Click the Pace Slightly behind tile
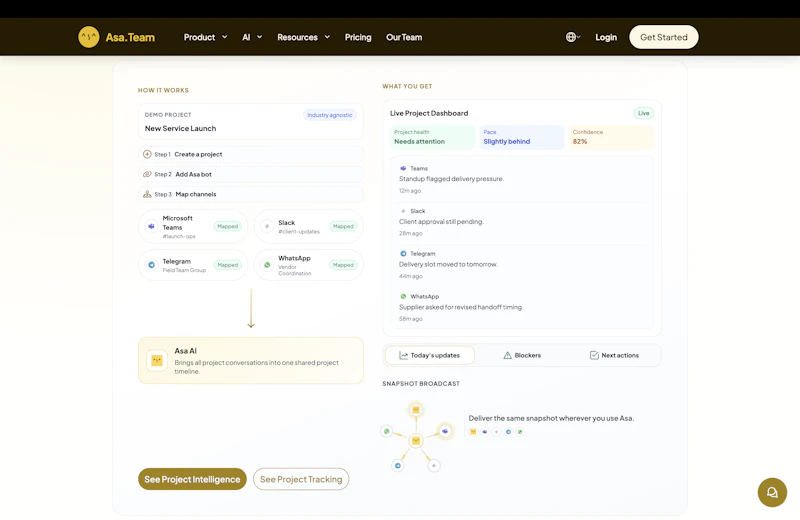 (x=522, y=137)
